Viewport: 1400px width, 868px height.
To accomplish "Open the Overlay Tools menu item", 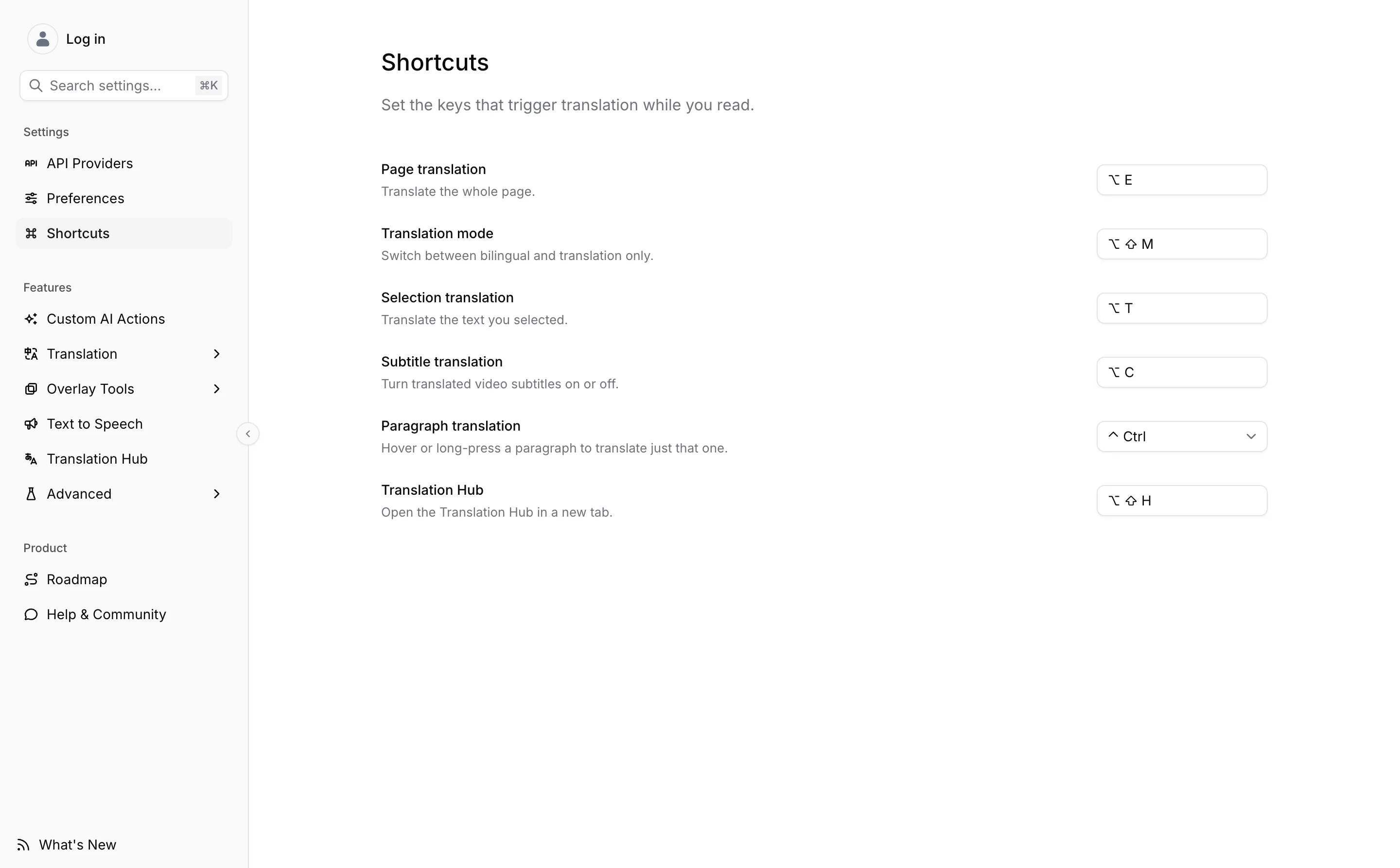I will [x=124, y=389].
